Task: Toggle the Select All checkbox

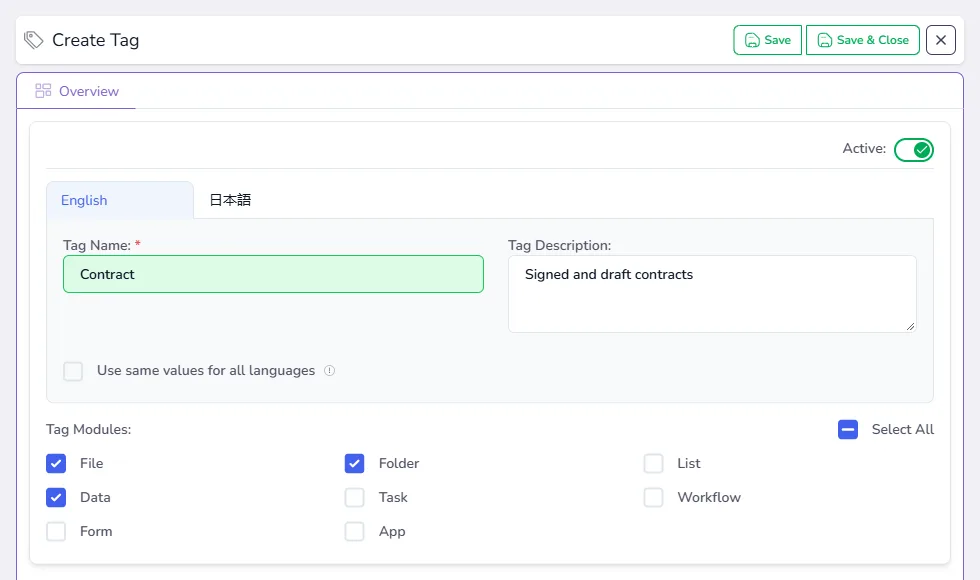Action: tap(848, 429)
